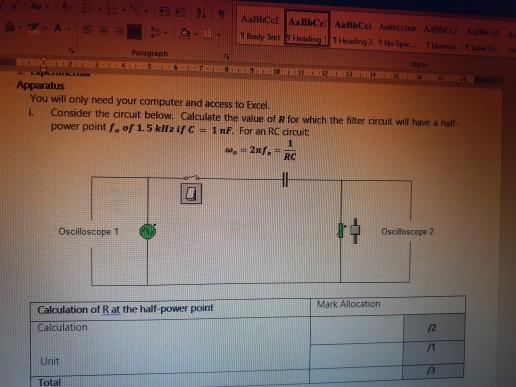Image resolution: width=516 pixels, height=387 pixels.
Task: Click the /2 mark cell
Action: coord(433,328)
